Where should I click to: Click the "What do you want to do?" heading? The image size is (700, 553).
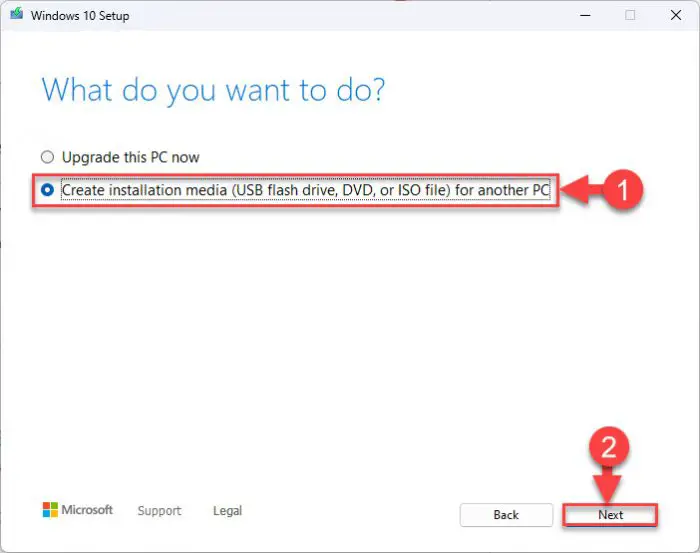213,91
